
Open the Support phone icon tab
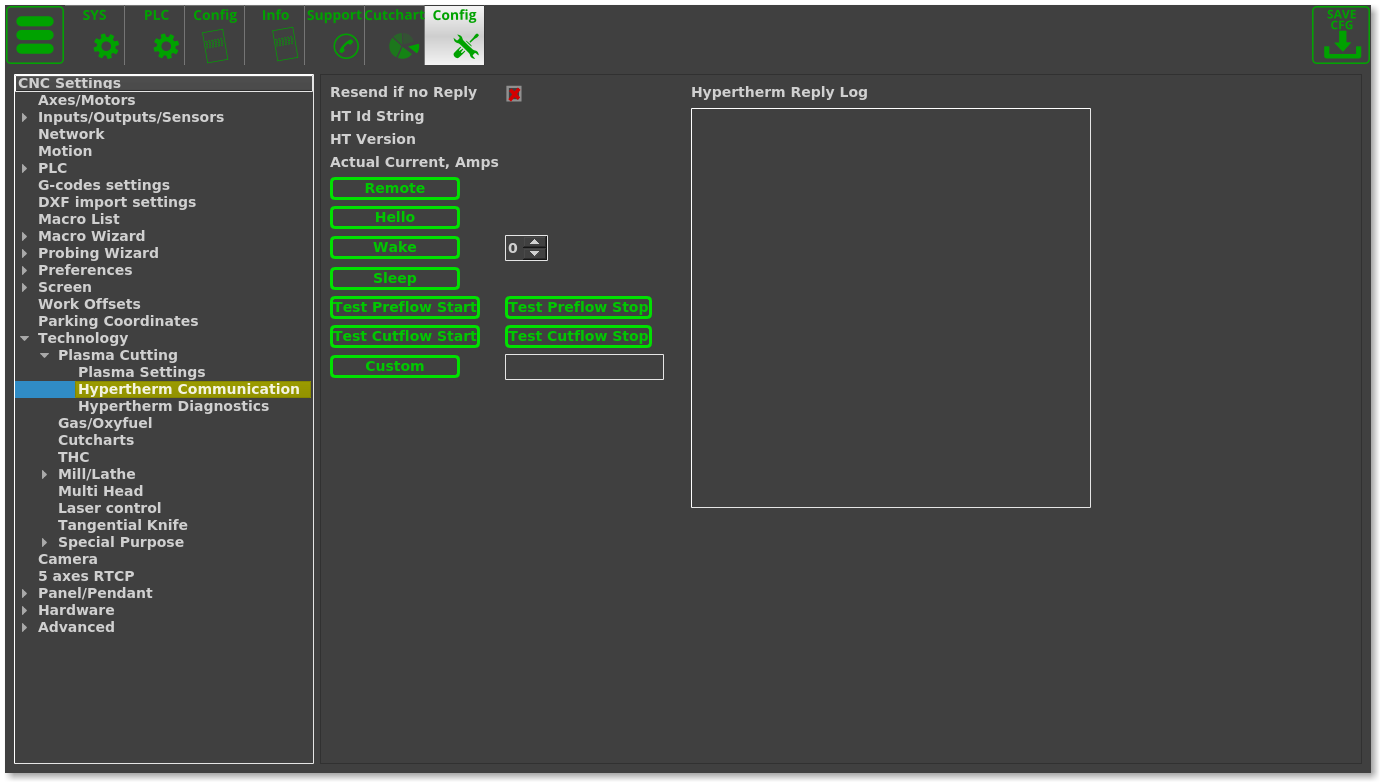point(345,46)
